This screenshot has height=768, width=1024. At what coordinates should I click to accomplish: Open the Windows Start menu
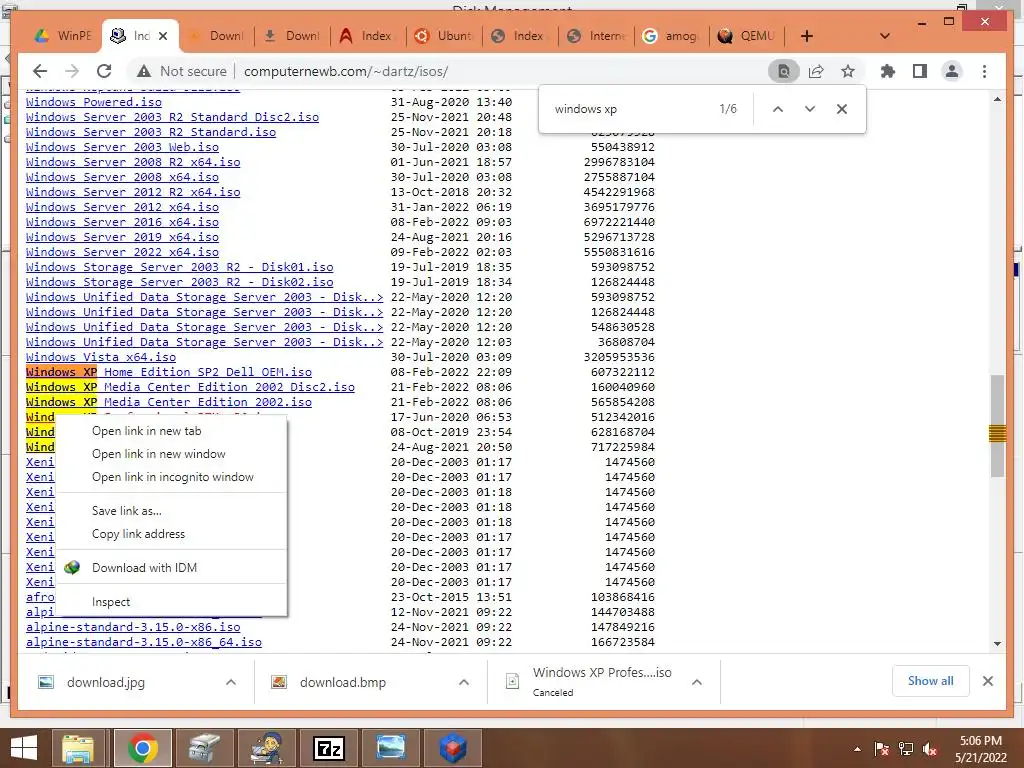point(24,748)
